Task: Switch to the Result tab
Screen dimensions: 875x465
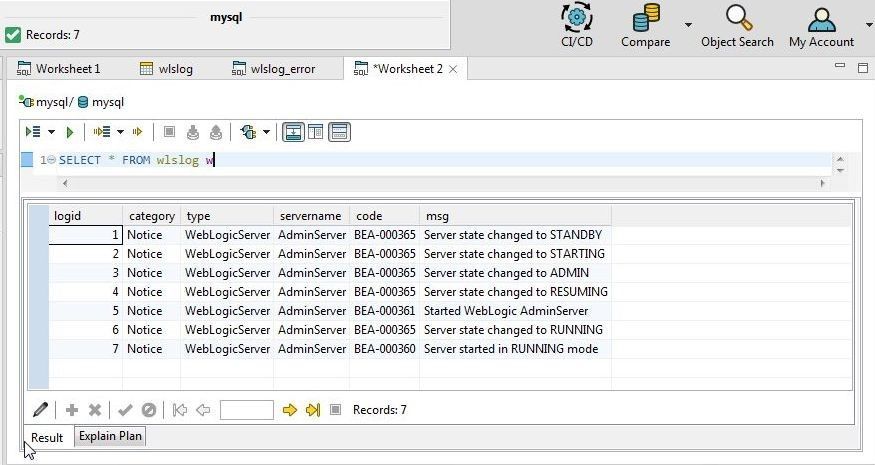Action: [47, 438]
